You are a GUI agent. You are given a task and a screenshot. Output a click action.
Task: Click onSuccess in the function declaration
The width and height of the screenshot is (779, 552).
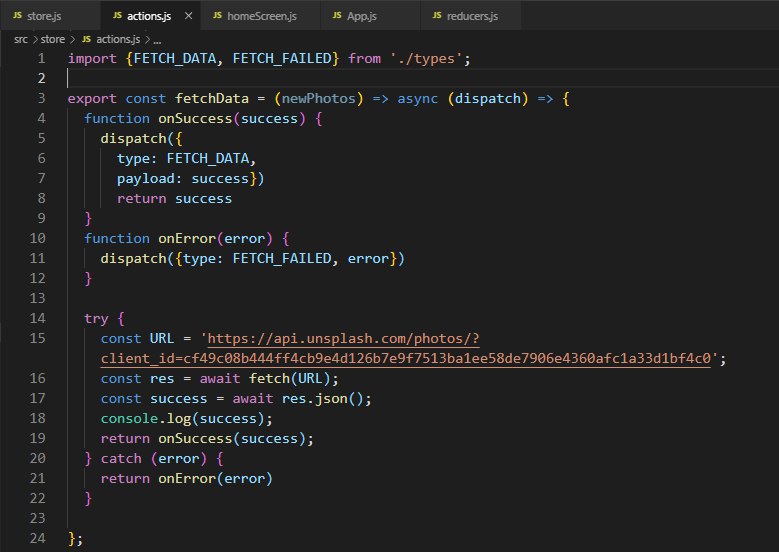[x=195, y=119]
